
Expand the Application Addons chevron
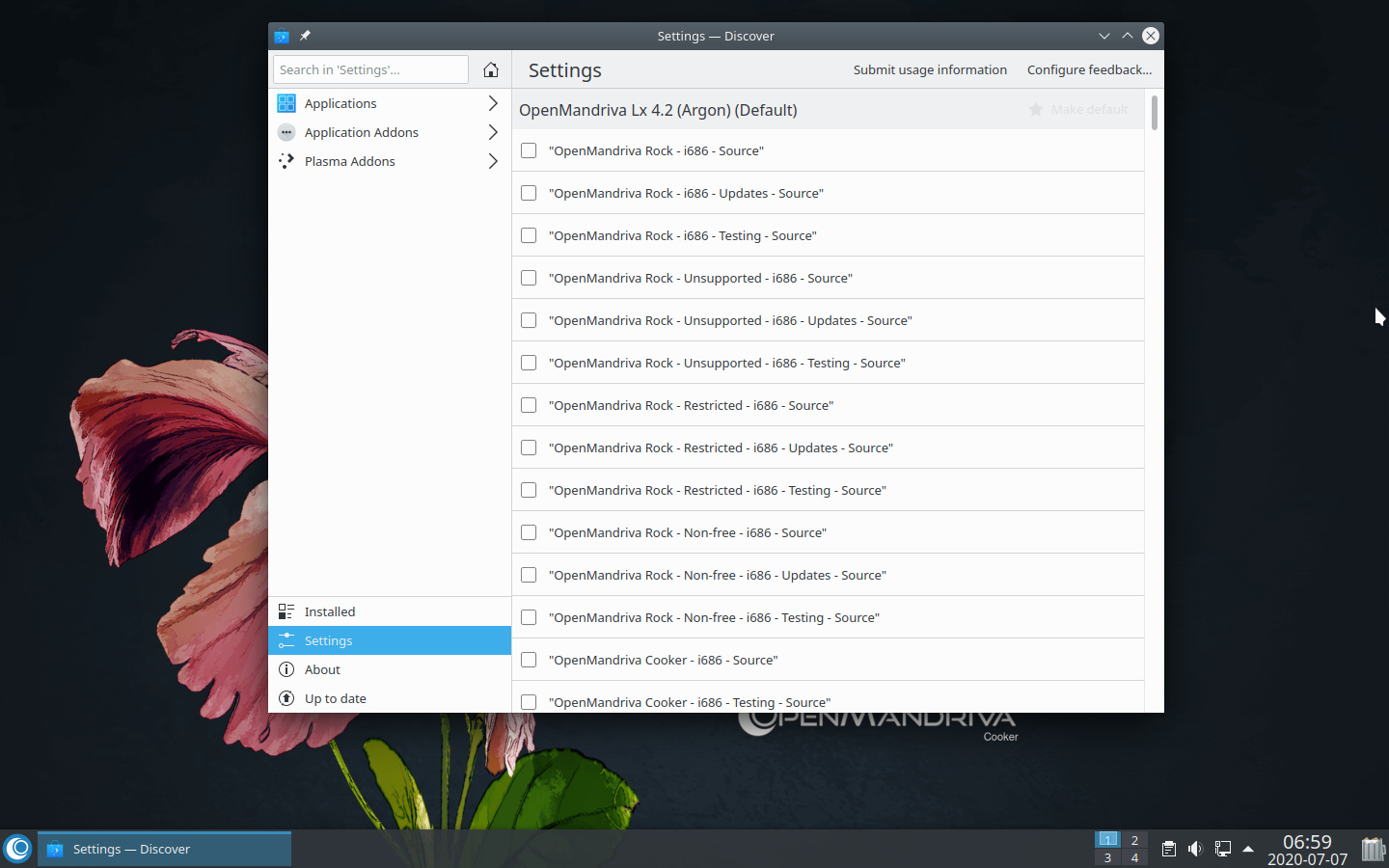493,132
